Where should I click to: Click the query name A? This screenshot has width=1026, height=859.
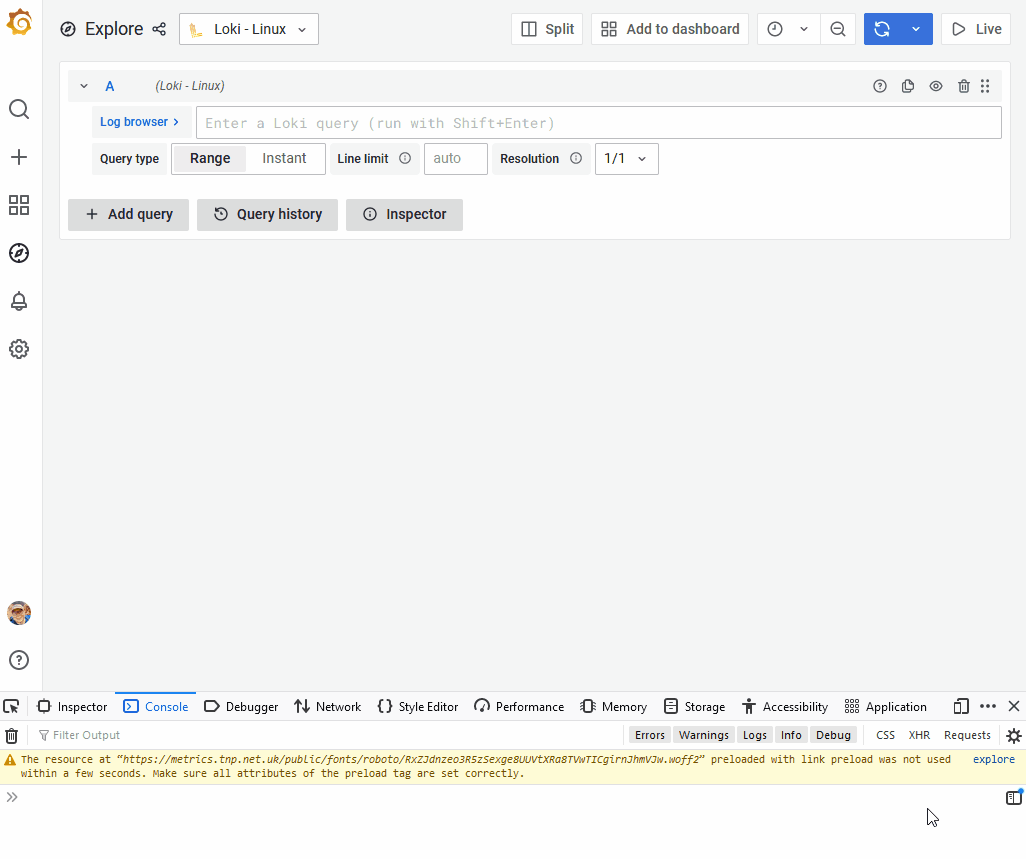[110, 86]
